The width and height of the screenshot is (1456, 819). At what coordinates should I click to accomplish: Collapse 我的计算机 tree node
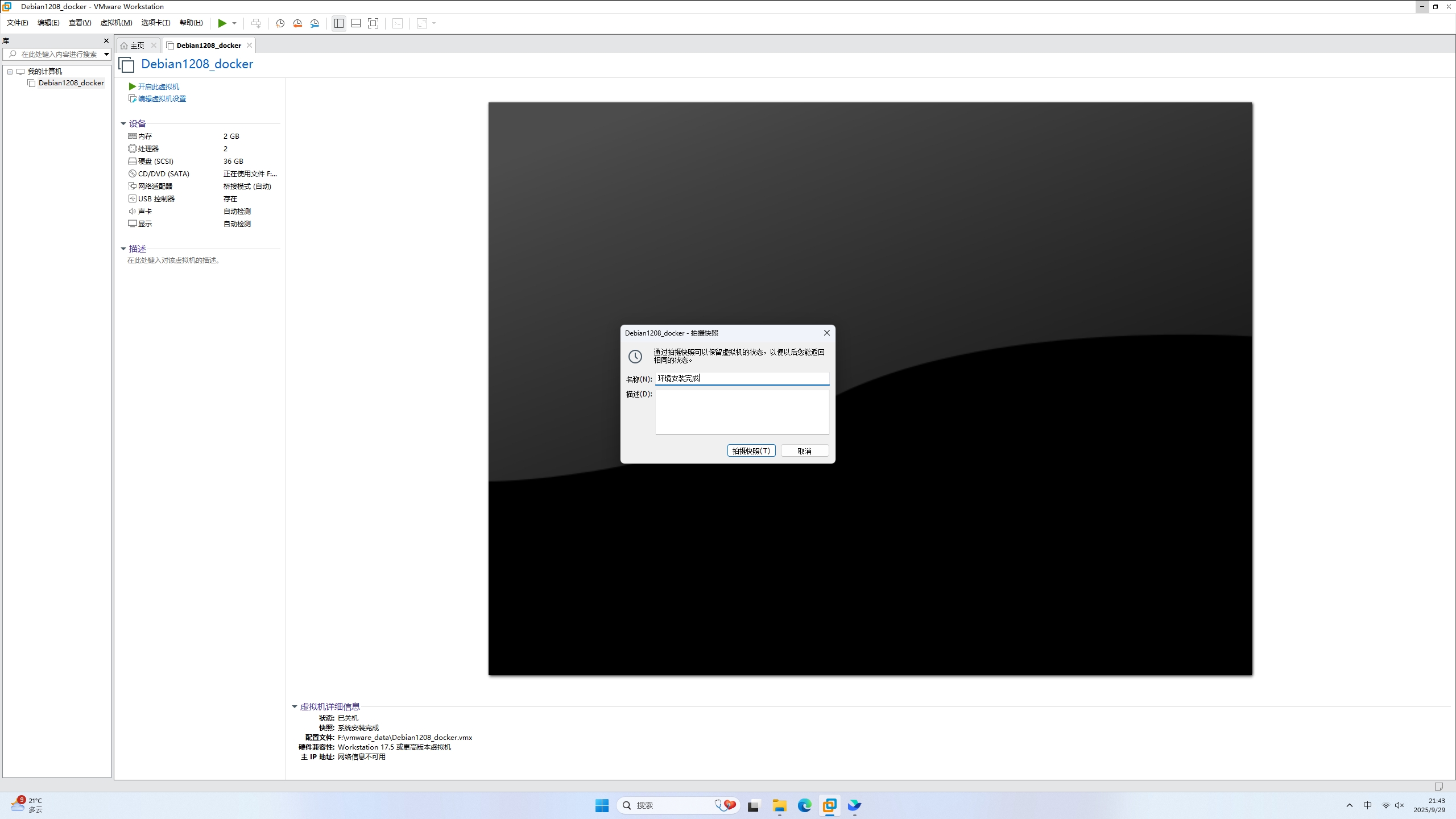pyautogui.click(x=10, y=72)
